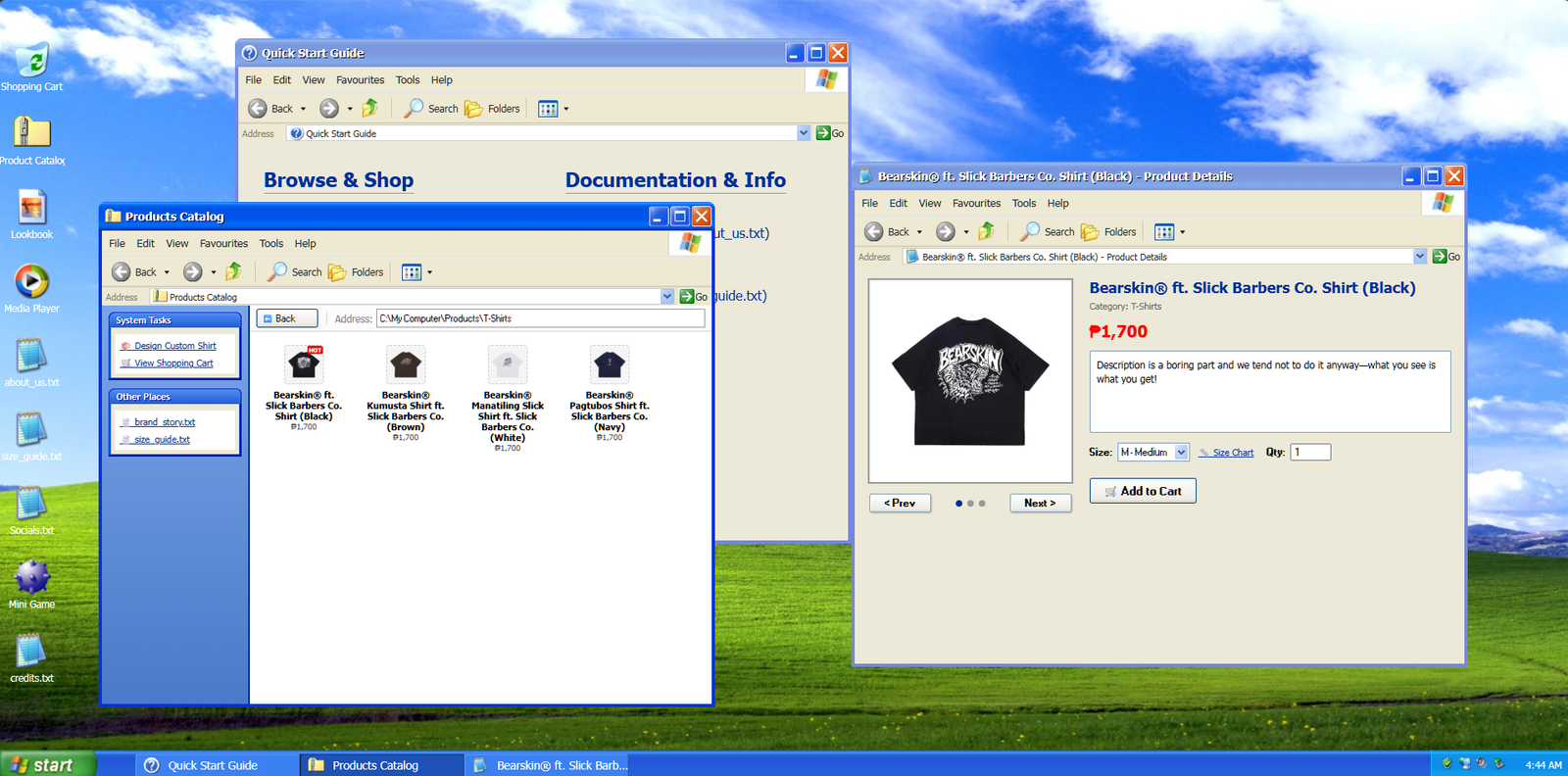This screenshot has width=1568, height=776.
Task: Open Socials.txt on the desktop
Action: pos(32,510)
